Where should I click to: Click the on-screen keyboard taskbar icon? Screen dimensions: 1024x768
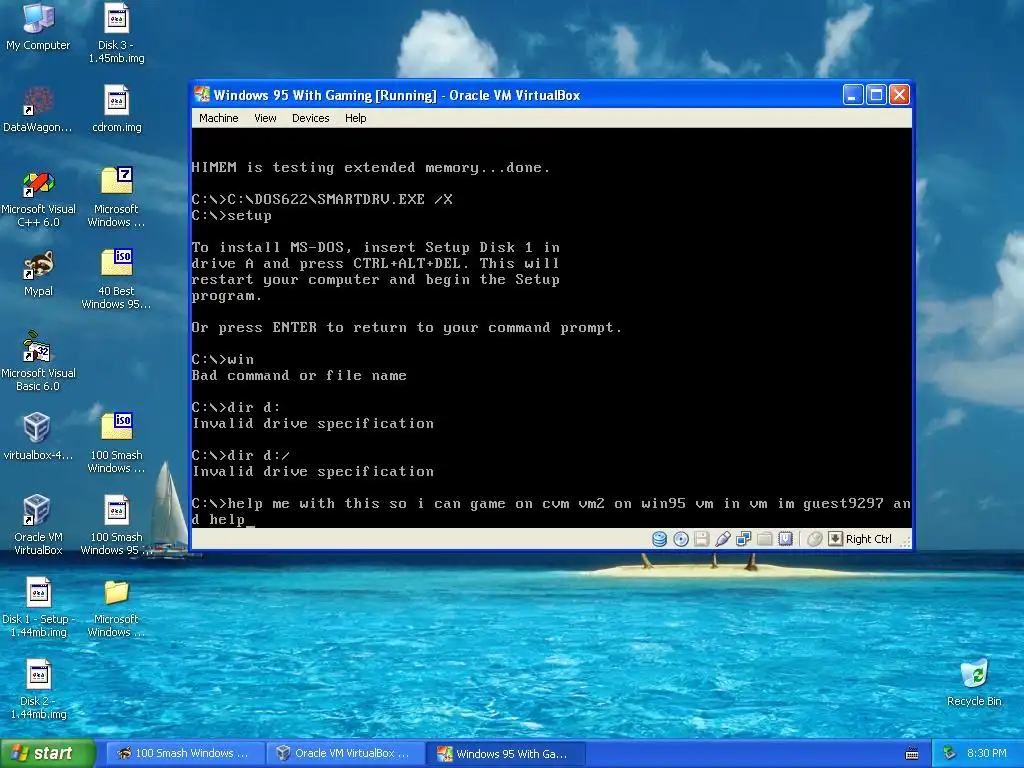[912, 754]
